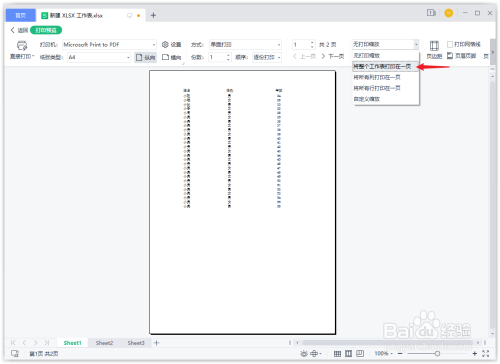Viewport: 500px width, 364px height.
Task: Choose 自定义缩放 custom scaling option
Action: pyautogui.click(x=385, y=99)
